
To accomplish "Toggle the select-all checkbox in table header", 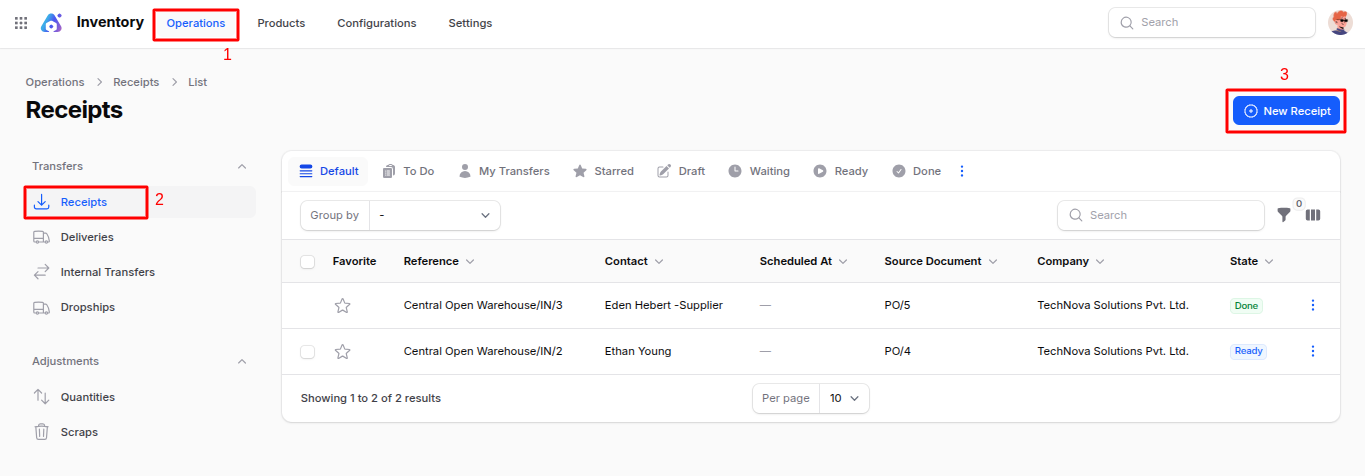I will point(308,262).
